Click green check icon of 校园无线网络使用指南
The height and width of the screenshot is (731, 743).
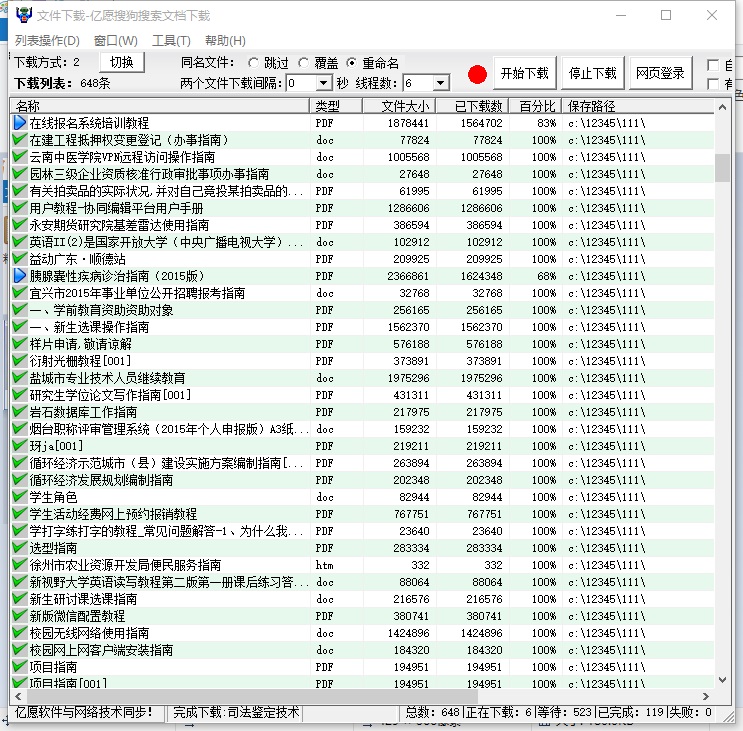(x=20, y=633)
